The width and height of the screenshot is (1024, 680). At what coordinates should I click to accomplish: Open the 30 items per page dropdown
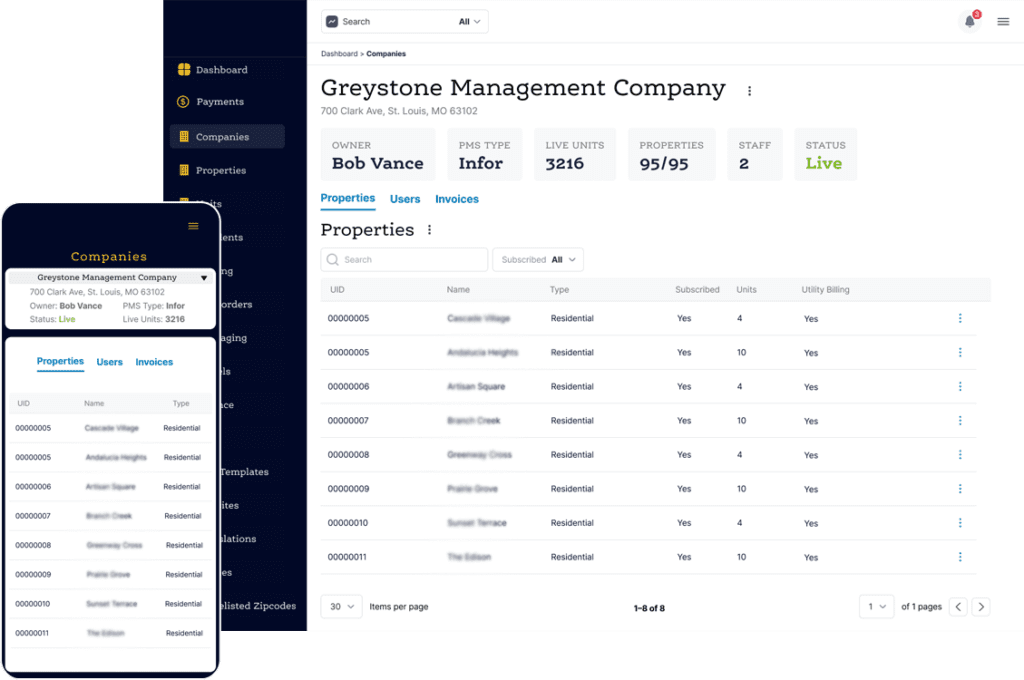[x=342, y=607]
